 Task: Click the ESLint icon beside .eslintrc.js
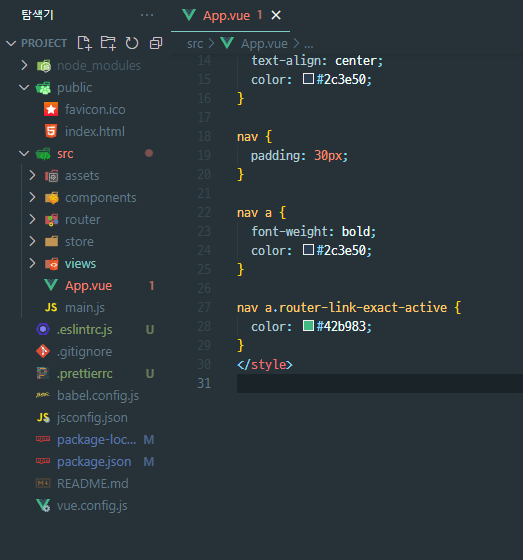43,329
